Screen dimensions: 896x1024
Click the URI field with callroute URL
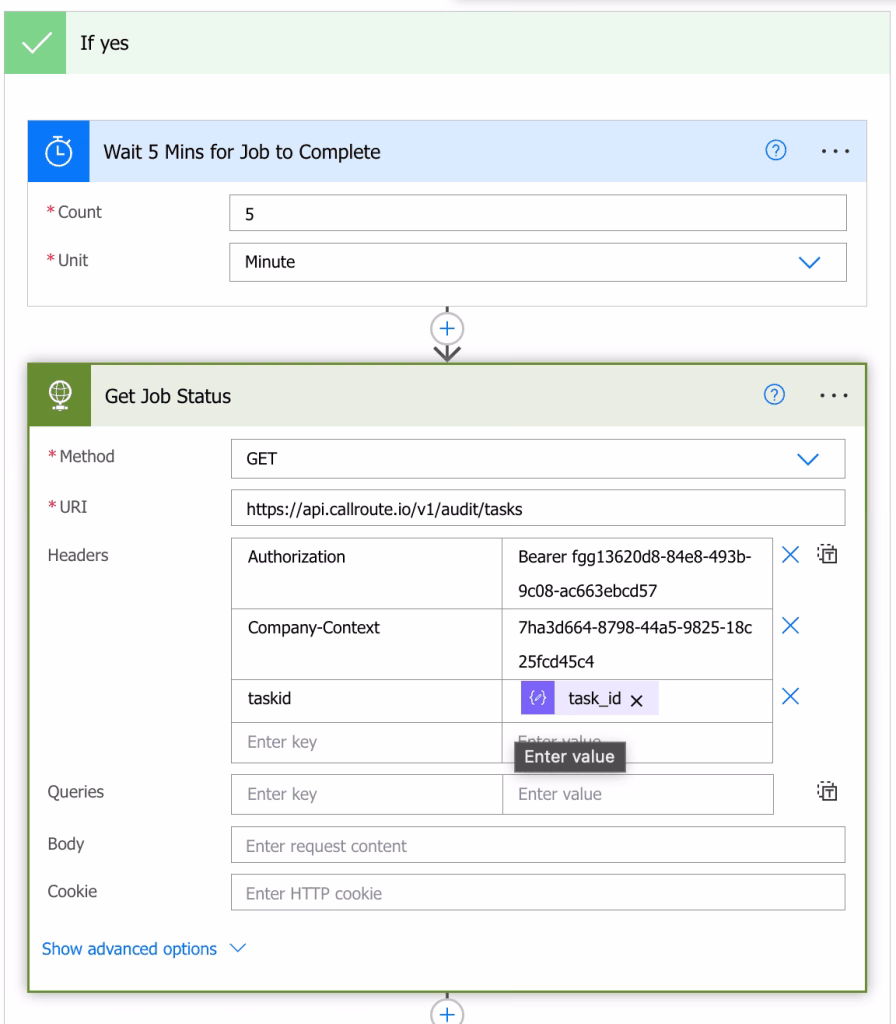pos(540,505)
